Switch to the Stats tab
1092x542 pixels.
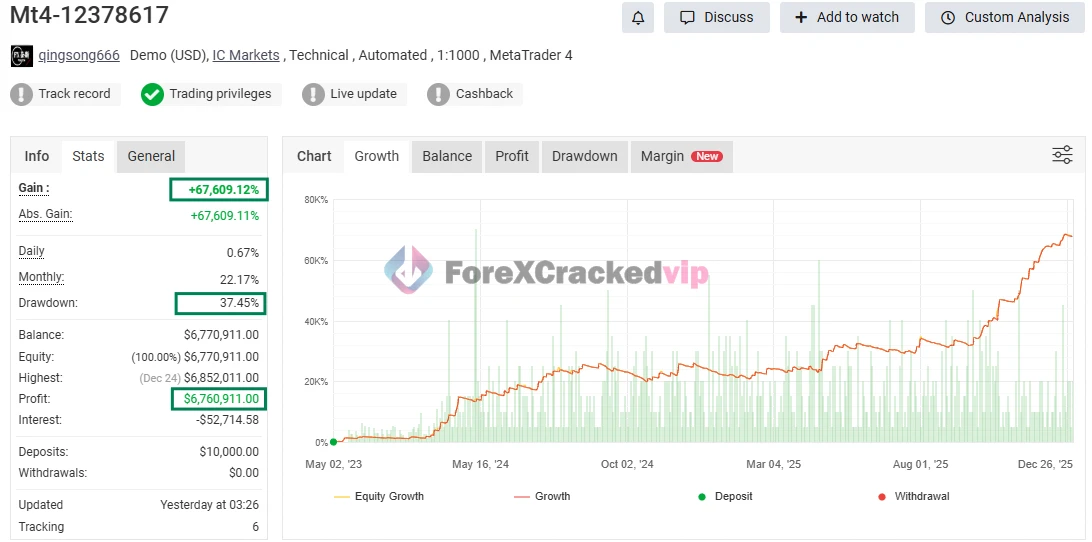point(88,156)
